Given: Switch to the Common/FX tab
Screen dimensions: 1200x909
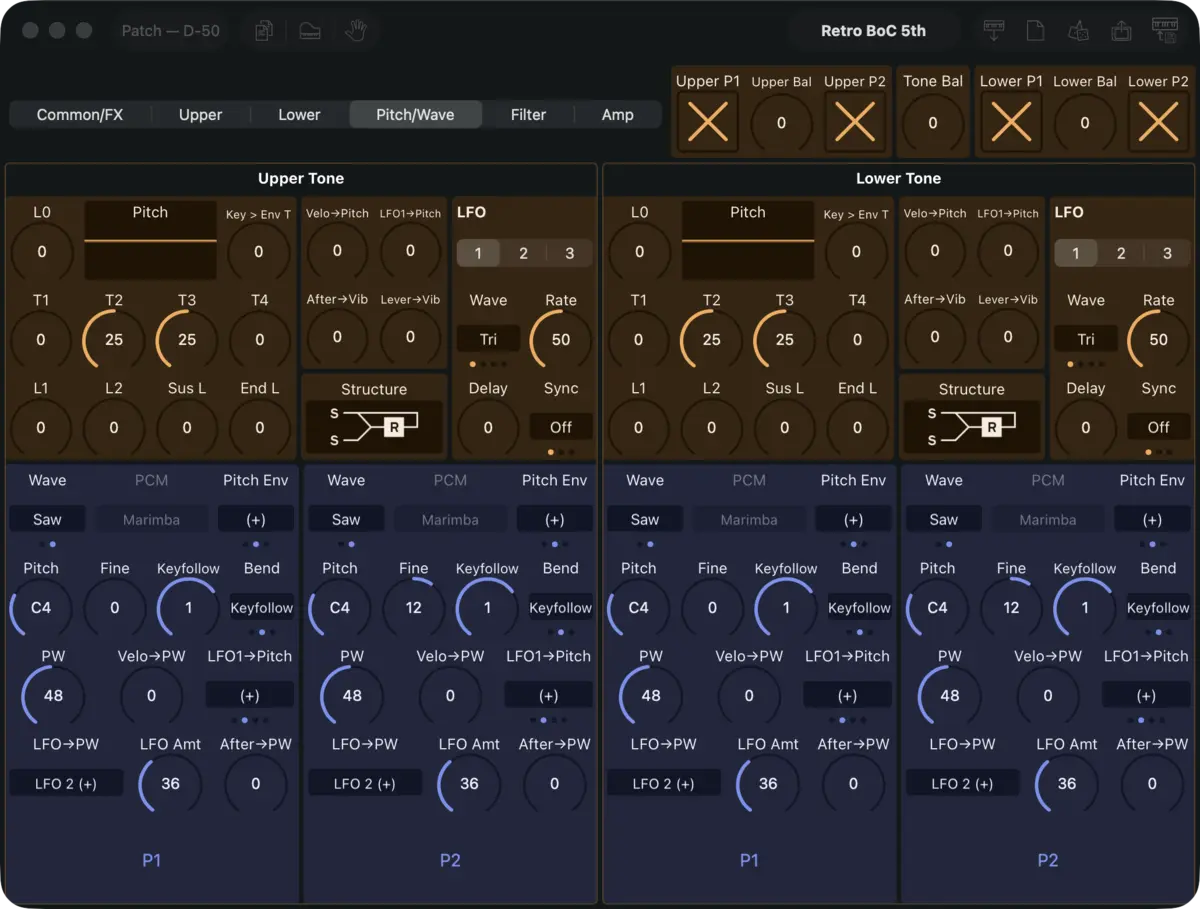Looking at the screenshot, I should pos(80,114).
